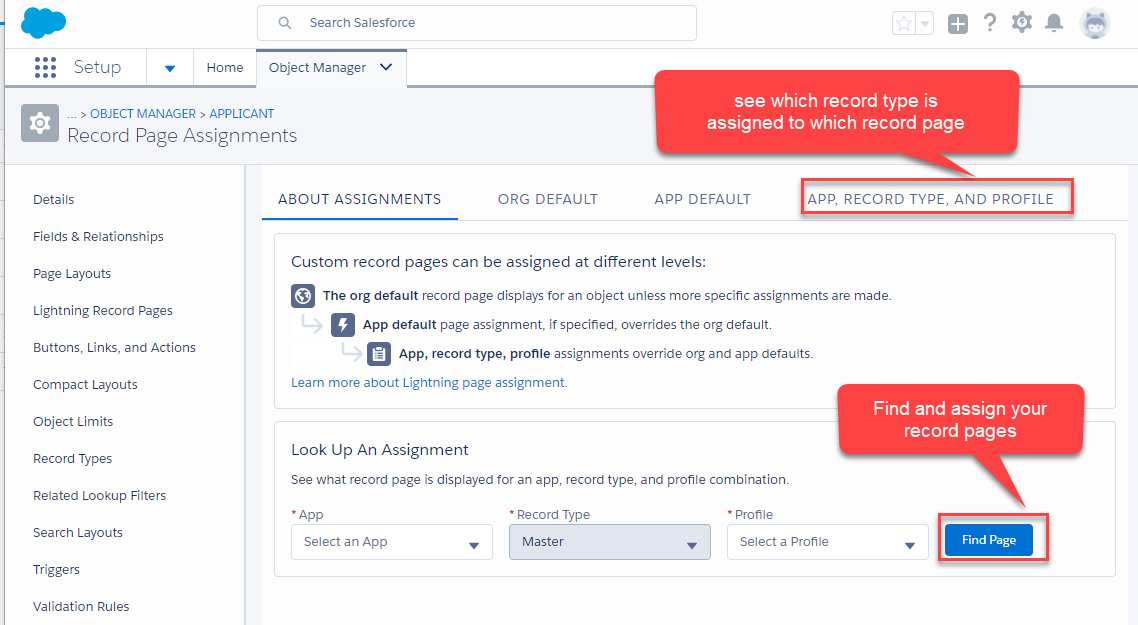Open the App Launcher grid icon

click(45, 68)
